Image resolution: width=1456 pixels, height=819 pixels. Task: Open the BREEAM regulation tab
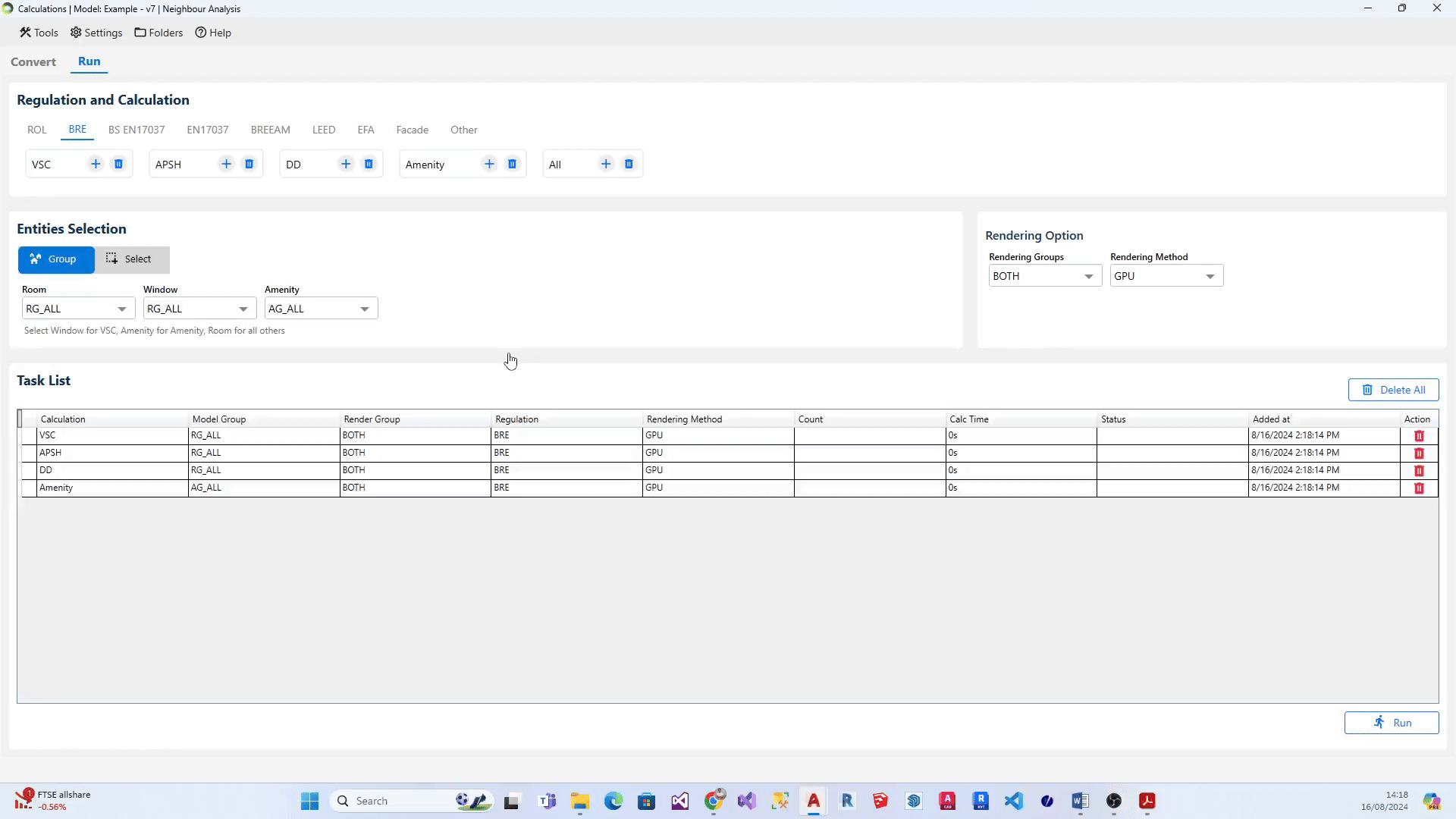click(270, 130)
